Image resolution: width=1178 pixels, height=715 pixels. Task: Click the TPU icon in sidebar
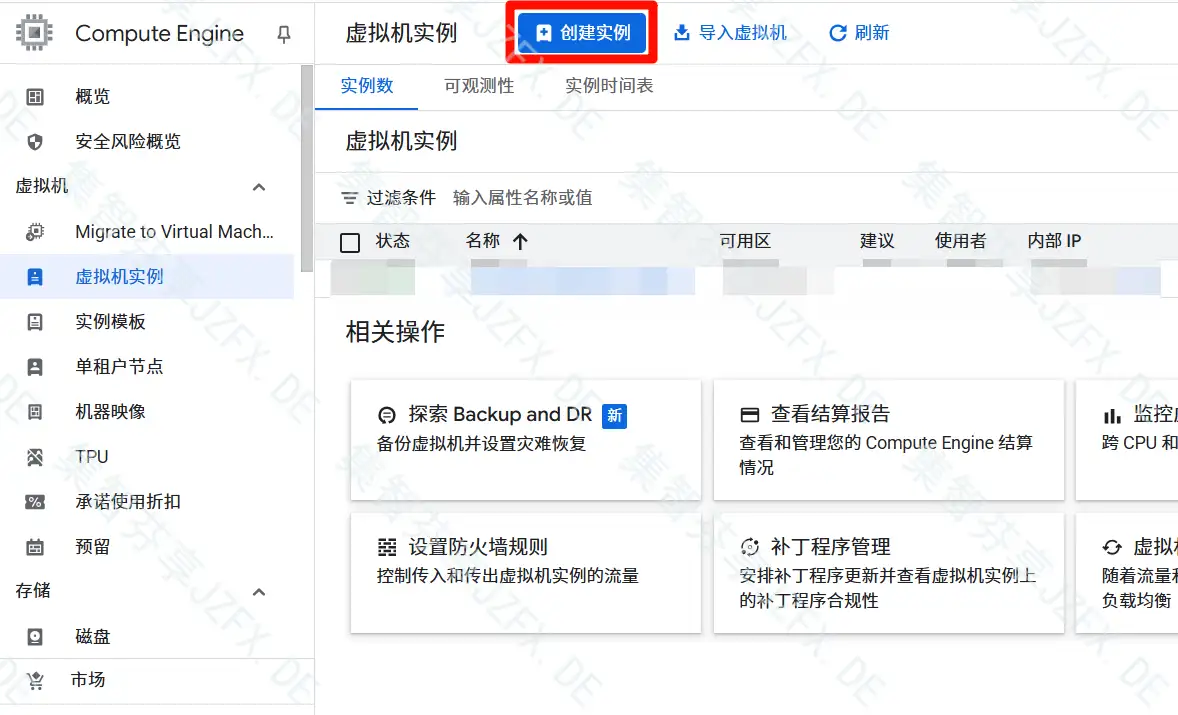pos(35,457)
